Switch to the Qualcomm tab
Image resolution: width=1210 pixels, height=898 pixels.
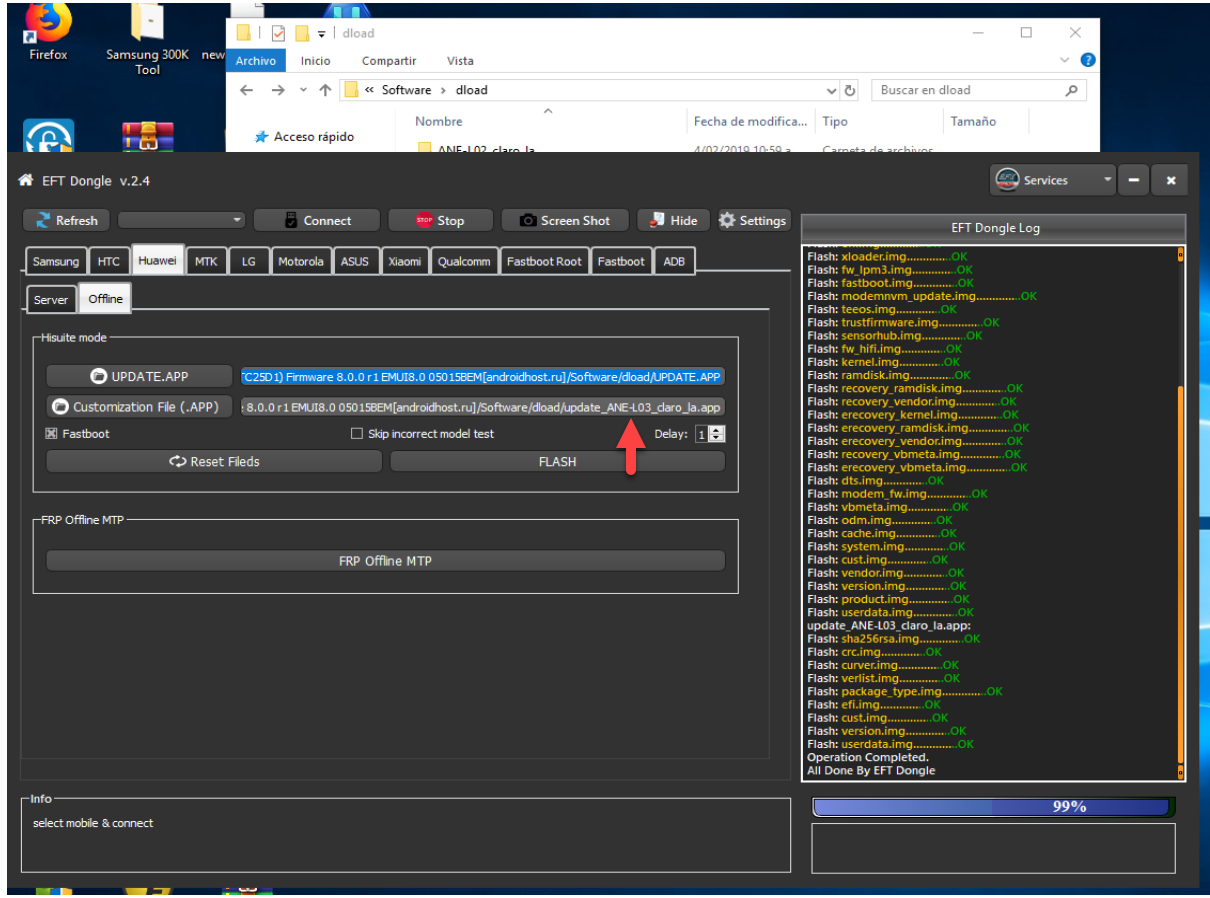(464, 261)
